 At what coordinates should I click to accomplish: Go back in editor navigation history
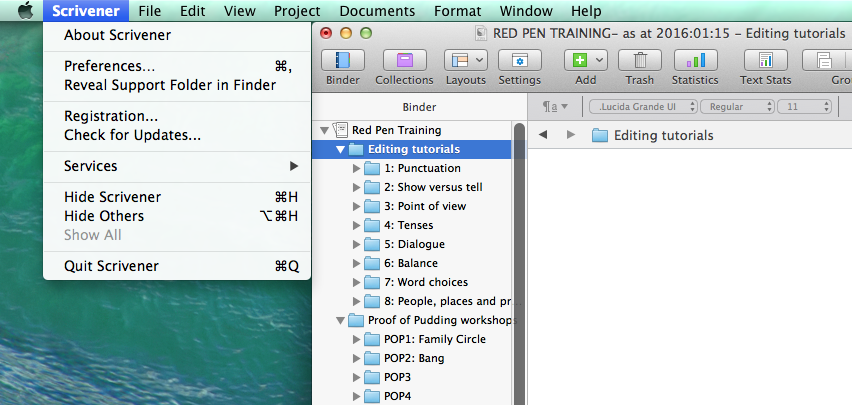tap(542, 135)
